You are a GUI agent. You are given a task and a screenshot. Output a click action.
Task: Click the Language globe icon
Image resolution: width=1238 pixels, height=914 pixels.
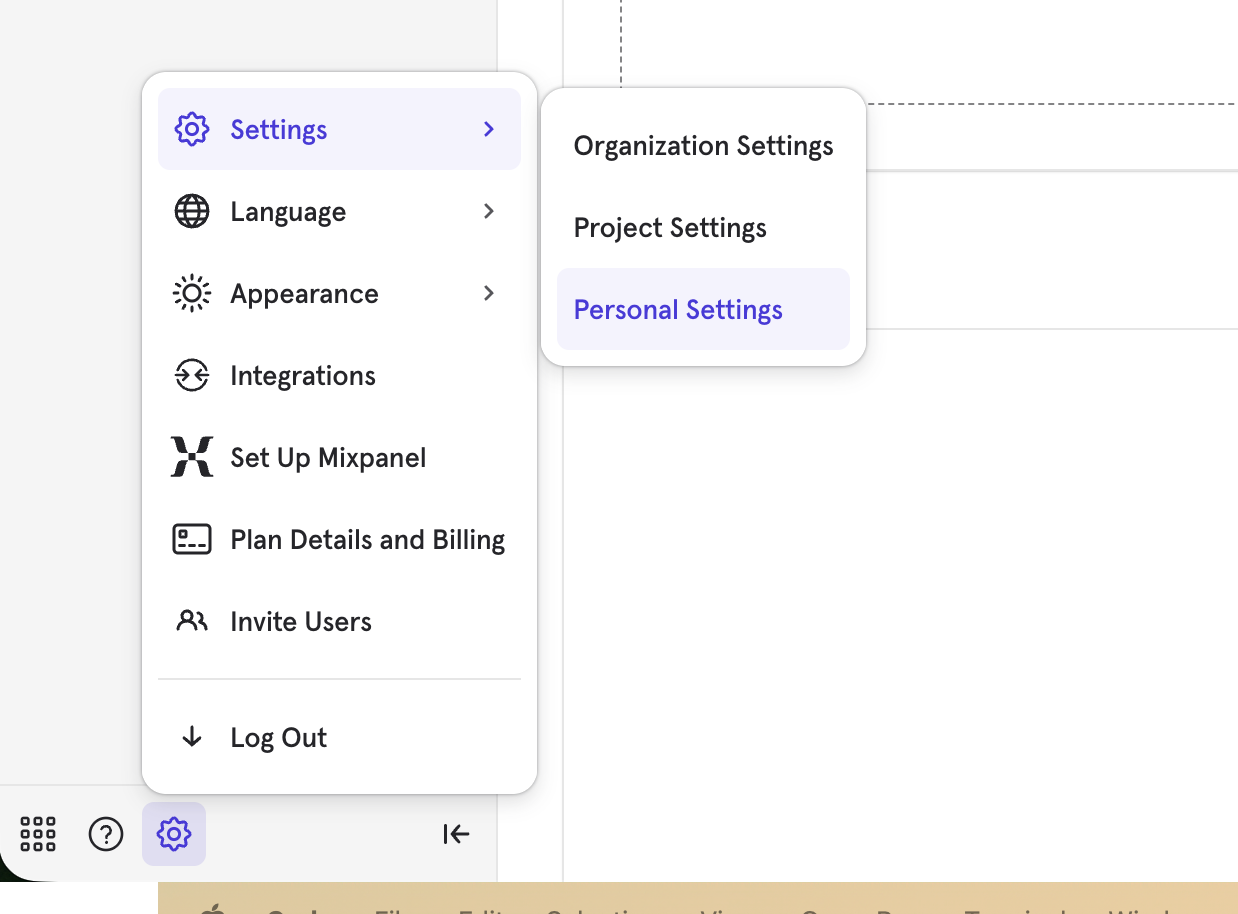(x=191, y=211)
